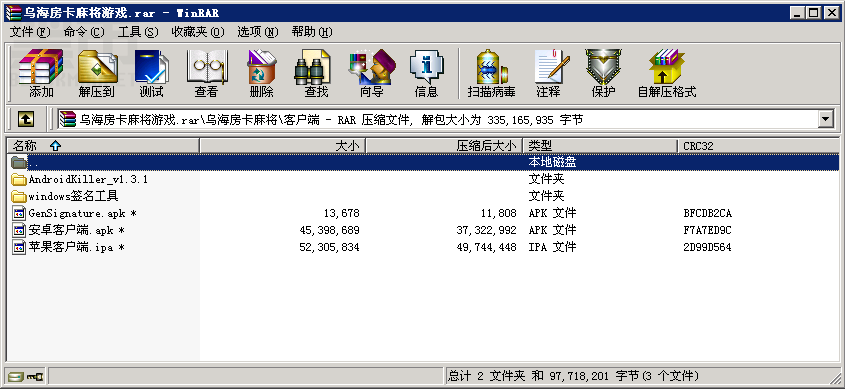Image resolution: width=845 pixels, height=389 pixels.
Task: Start 扫描病毒 (Virus scan)
Action: pos(491,73)
